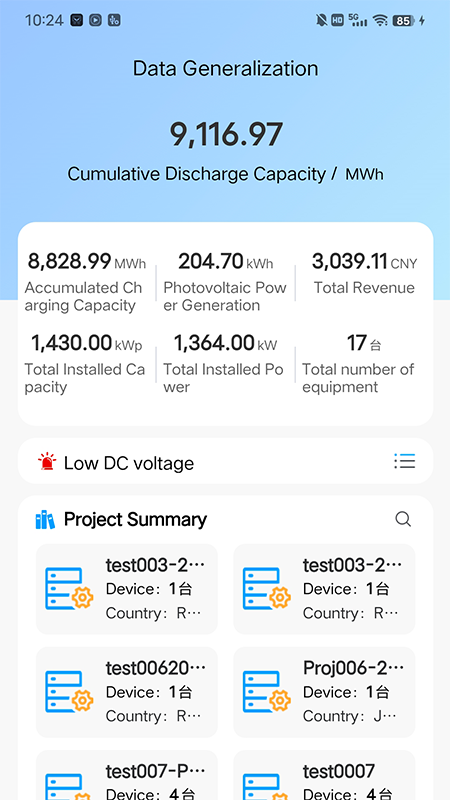
Task: Tap the Project Summary books icon
Action: pos(45,519)
